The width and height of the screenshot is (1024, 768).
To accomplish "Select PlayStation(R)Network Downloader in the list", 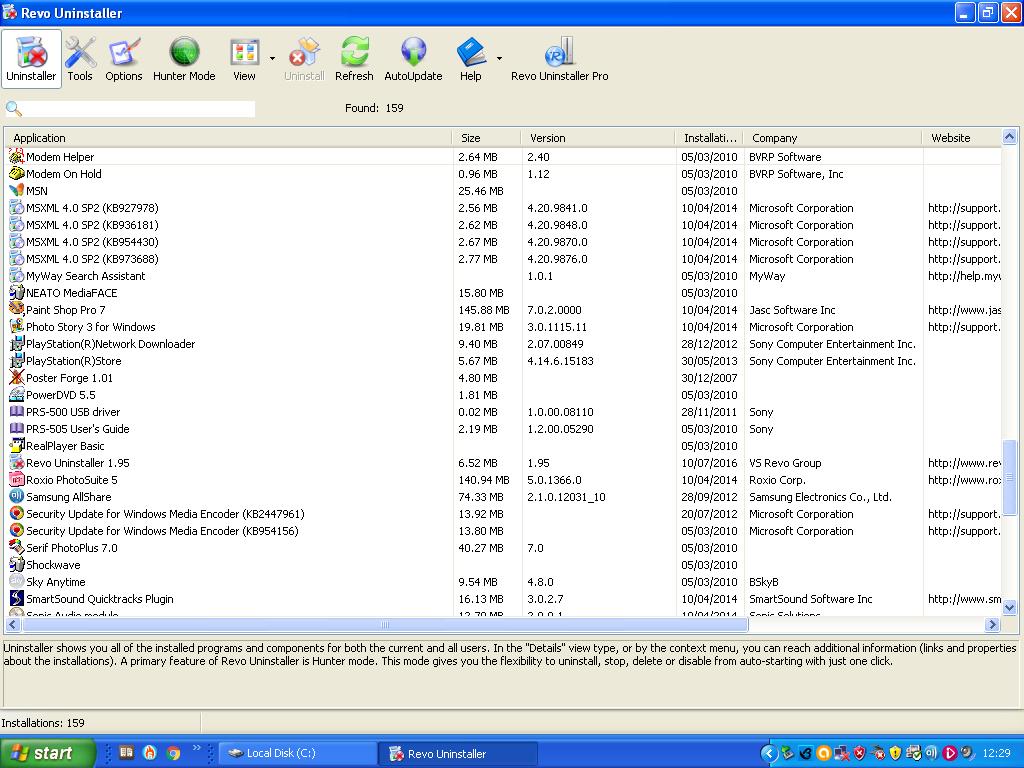I will point(110,344).
